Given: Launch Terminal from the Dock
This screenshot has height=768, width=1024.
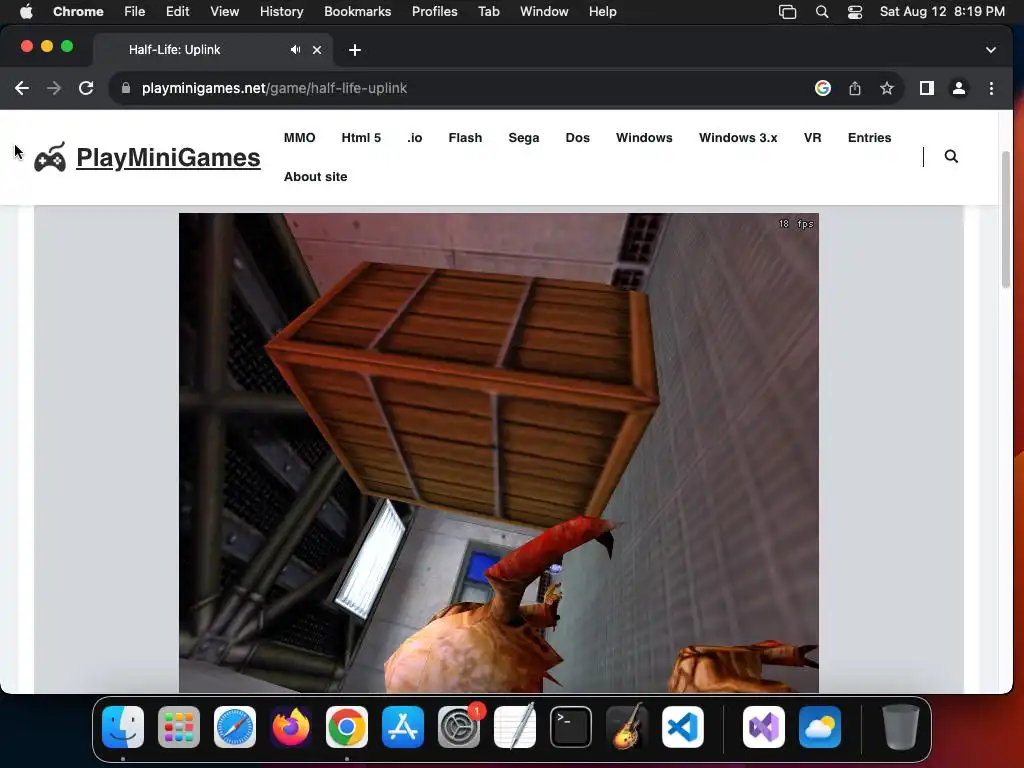Looking at the screenshot, I should click(571, 727).
